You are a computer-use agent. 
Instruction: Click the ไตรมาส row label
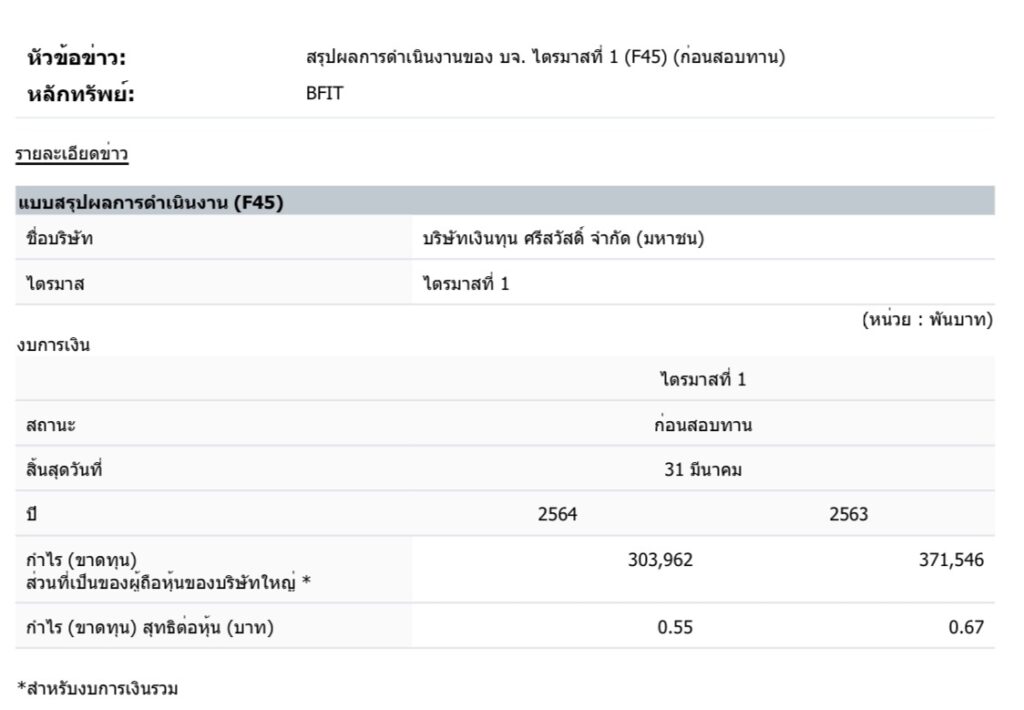tap(55, 284)
